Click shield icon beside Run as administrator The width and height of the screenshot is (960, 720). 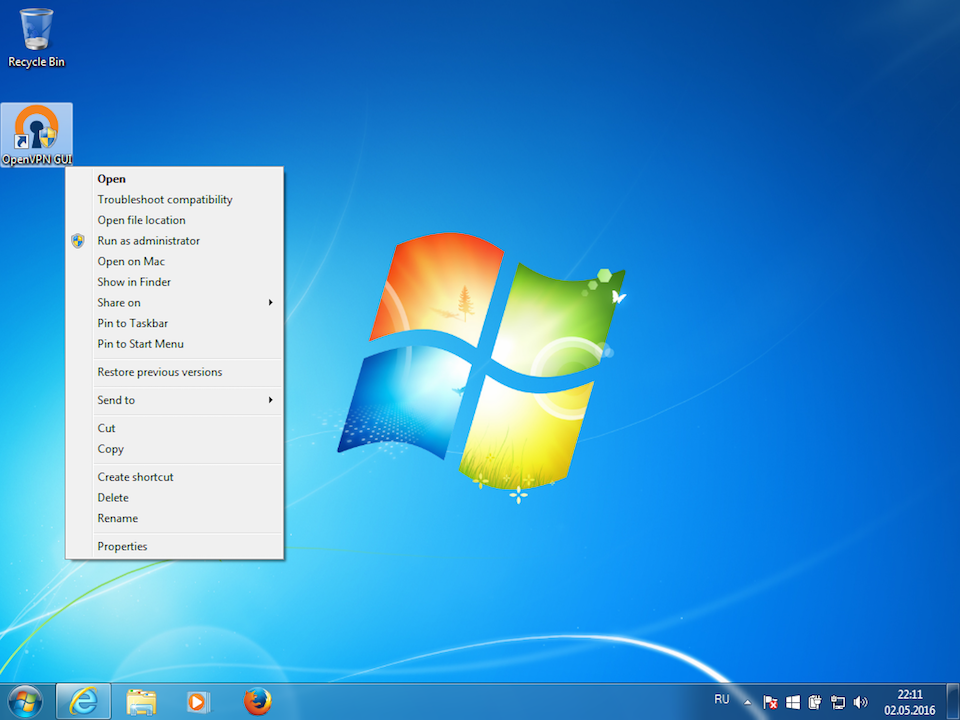(x=78, y=241)
